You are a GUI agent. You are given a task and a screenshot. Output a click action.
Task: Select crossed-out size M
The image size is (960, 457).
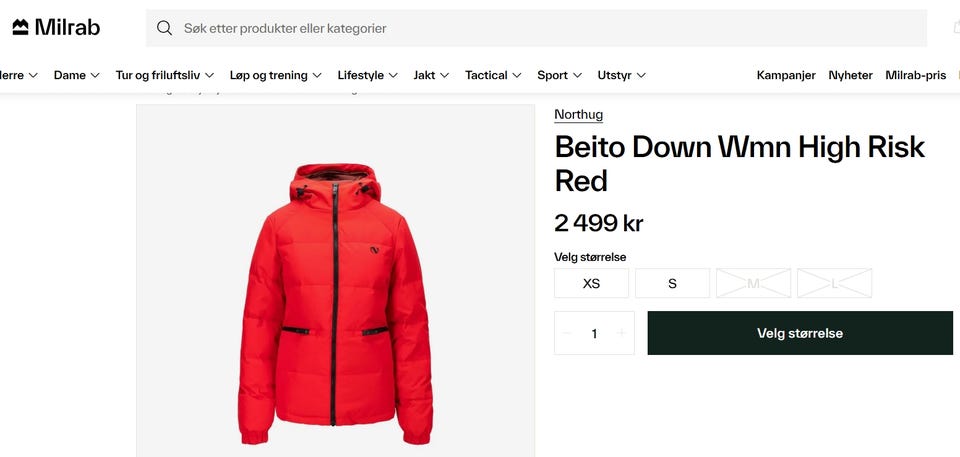pyautogui.click(x=753, y=283)
